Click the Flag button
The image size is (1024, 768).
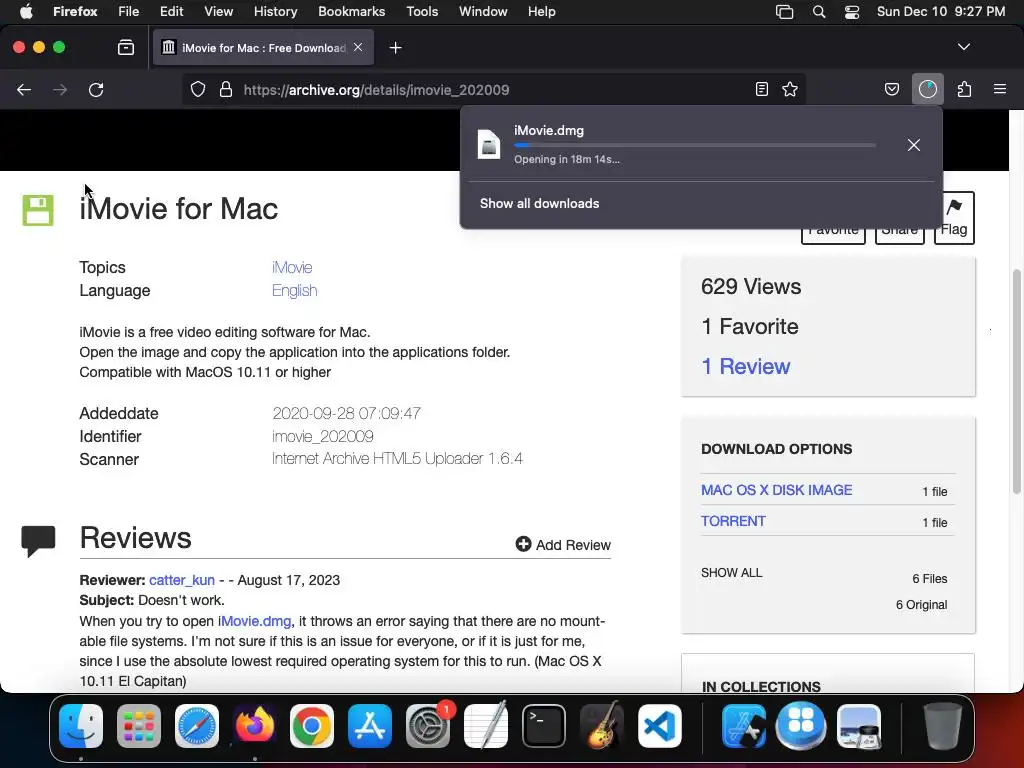click(x=954, y=218)
